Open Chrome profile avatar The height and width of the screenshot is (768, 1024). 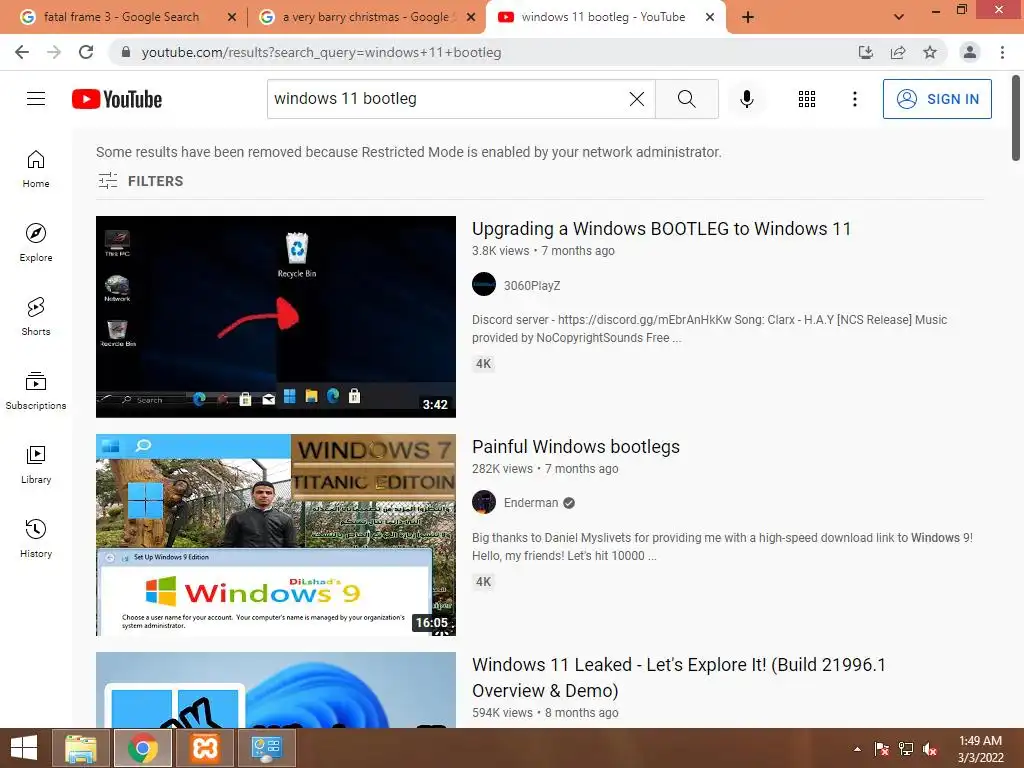[x=970, y=52]
